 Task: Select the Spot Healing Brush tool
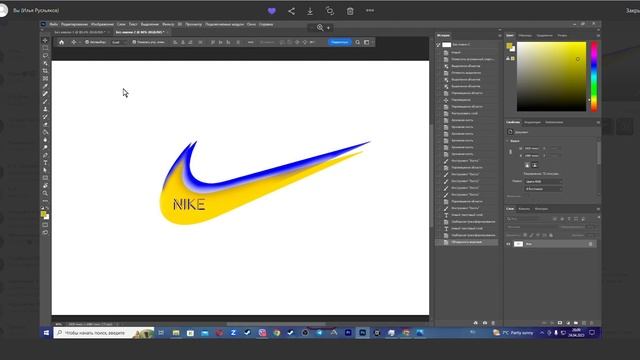[45, 94]
